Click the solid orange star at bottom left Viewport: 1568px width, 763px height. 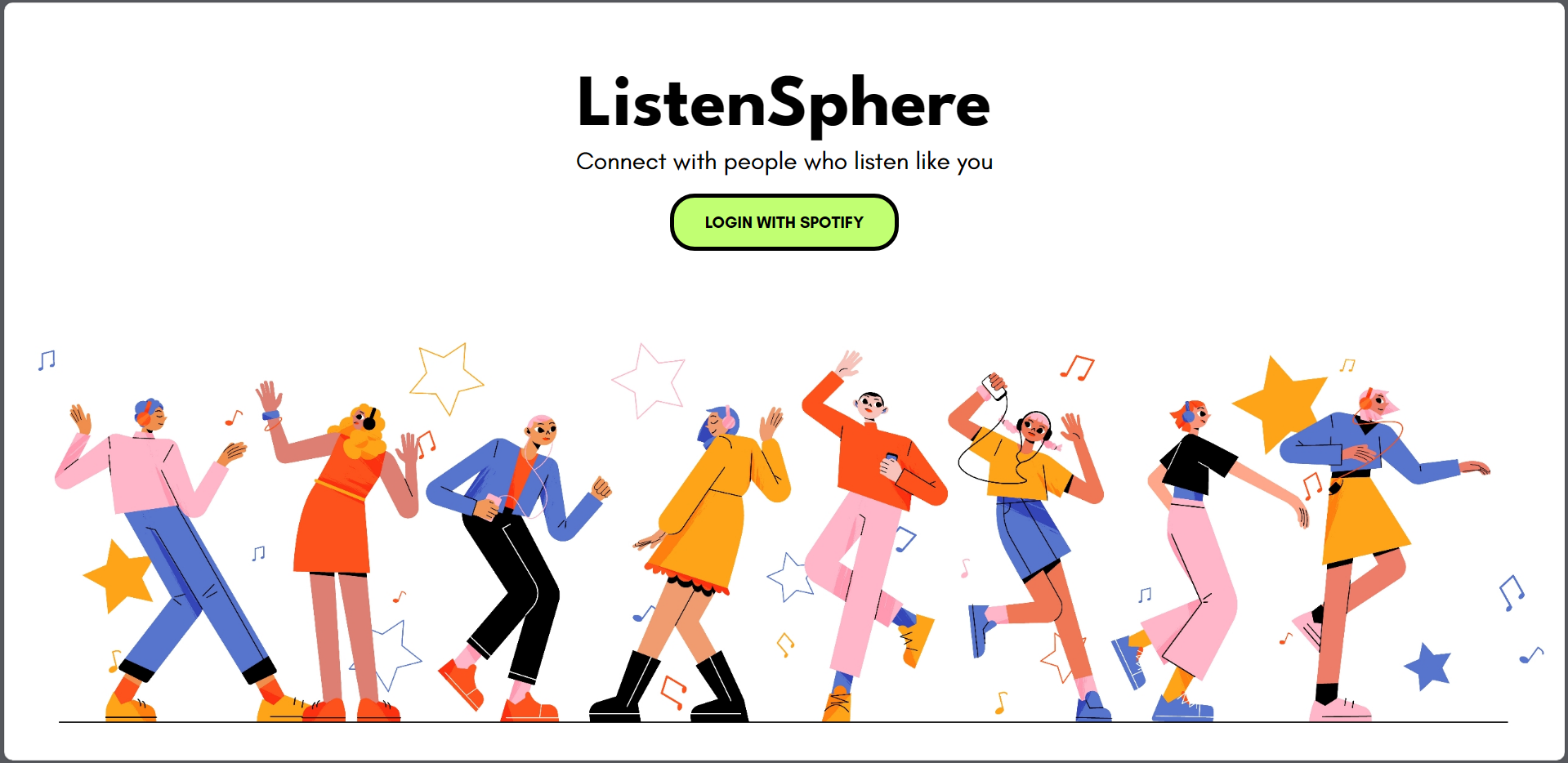[x=119, y=576]
